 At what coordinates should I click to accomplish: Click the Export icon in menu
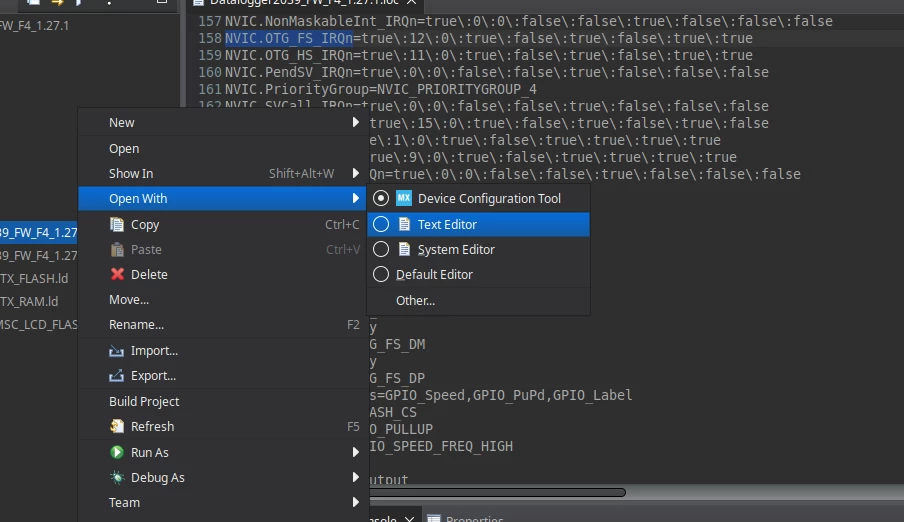(116, 375)
